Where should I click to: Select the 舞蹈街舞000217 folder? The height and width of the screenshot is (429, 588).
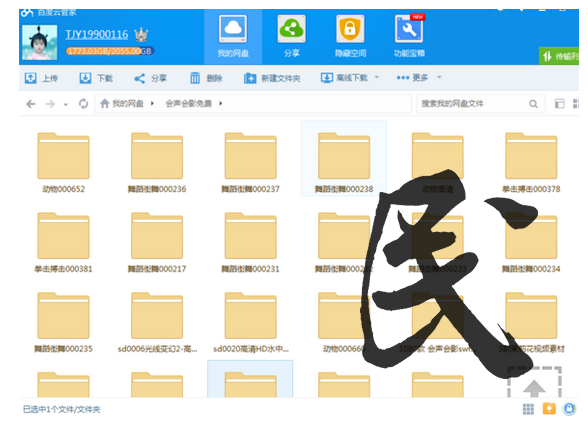(x=157, y=242)
